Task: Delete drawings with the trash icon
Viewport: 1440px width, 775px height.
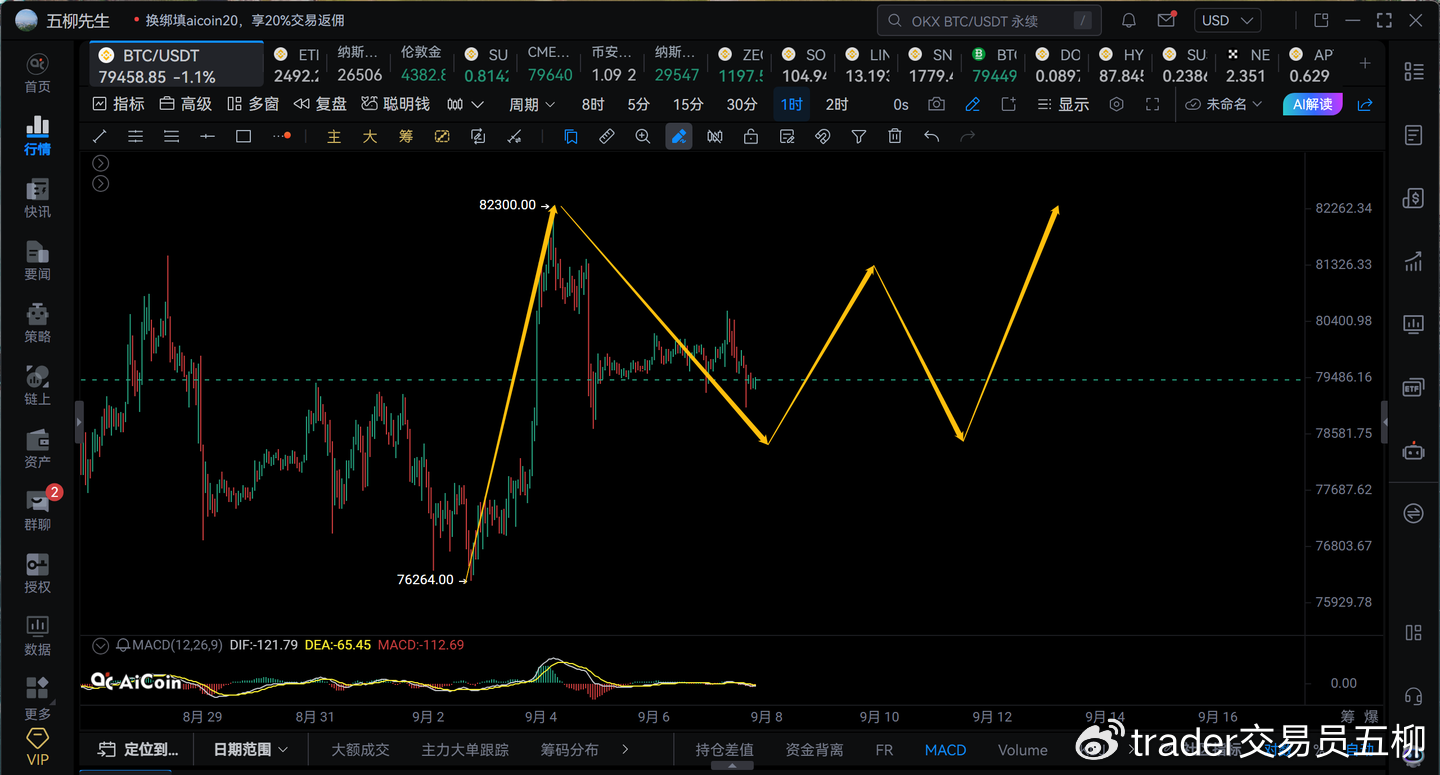Action: 895,137
